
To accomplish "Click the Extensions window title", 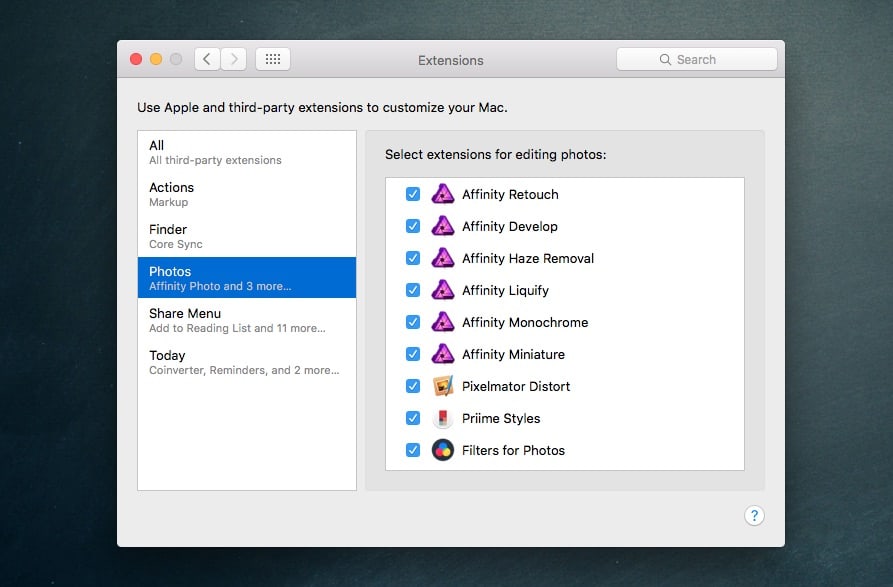I will pyautogui.click(x=450, y=60).
